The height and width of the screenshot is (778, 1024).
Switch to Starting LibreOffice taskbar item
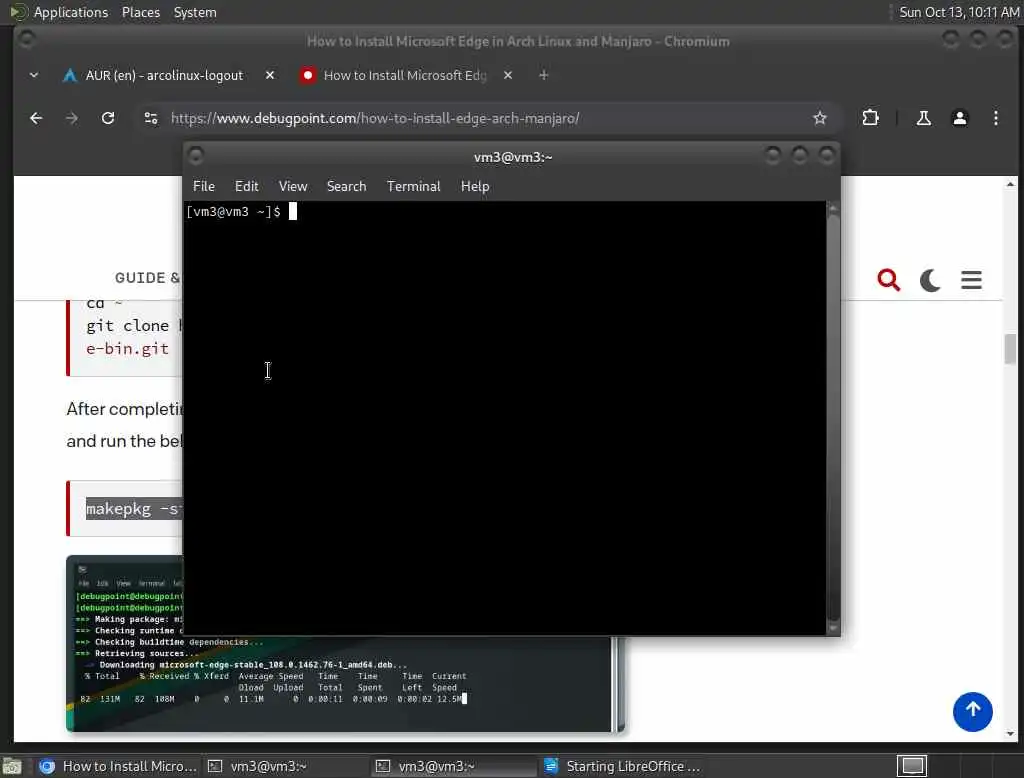tap(622, 766)
